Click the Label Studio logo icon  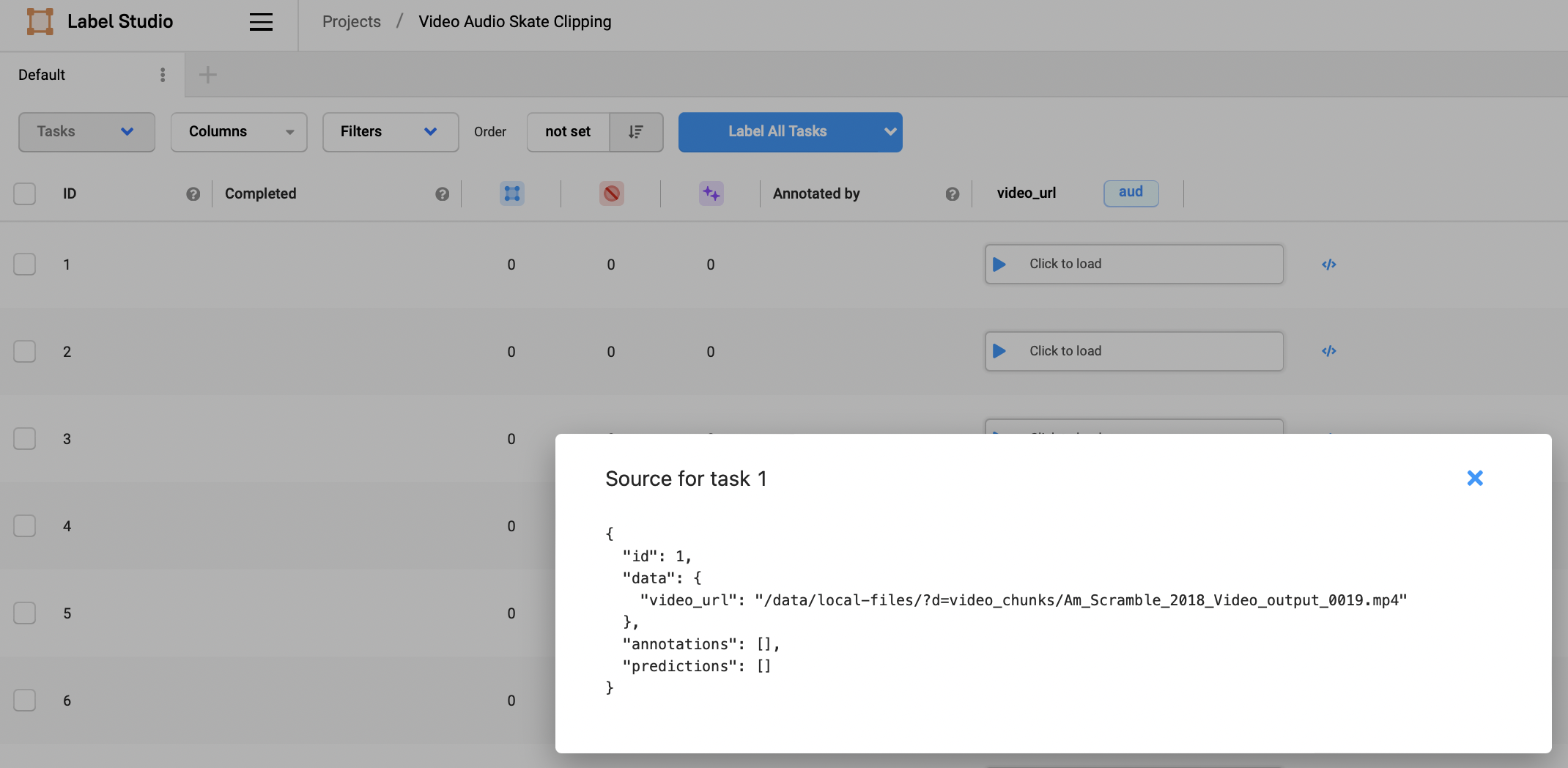click(x=40, y=21)
